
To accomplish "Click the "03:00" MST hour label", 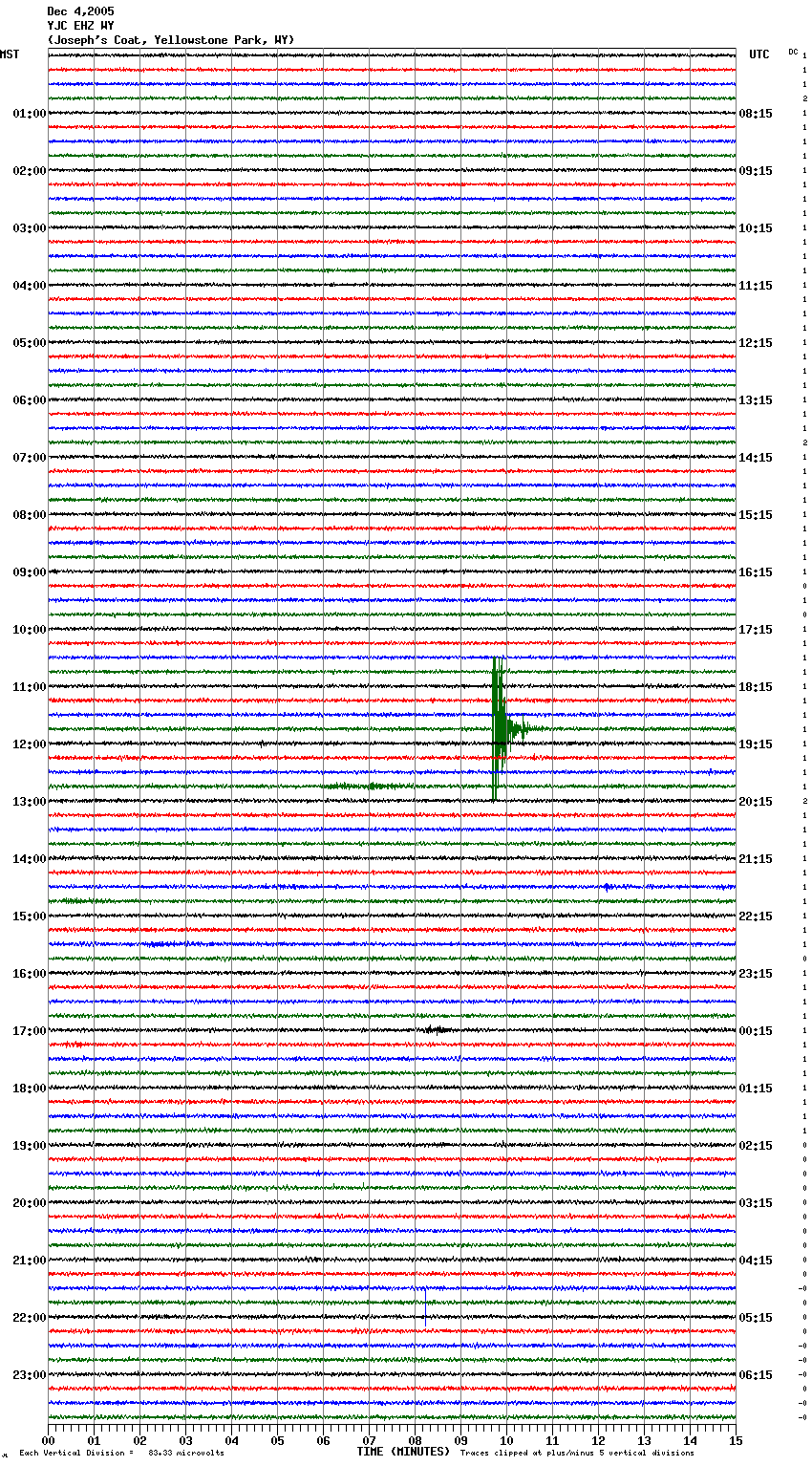I will (29, 228).
